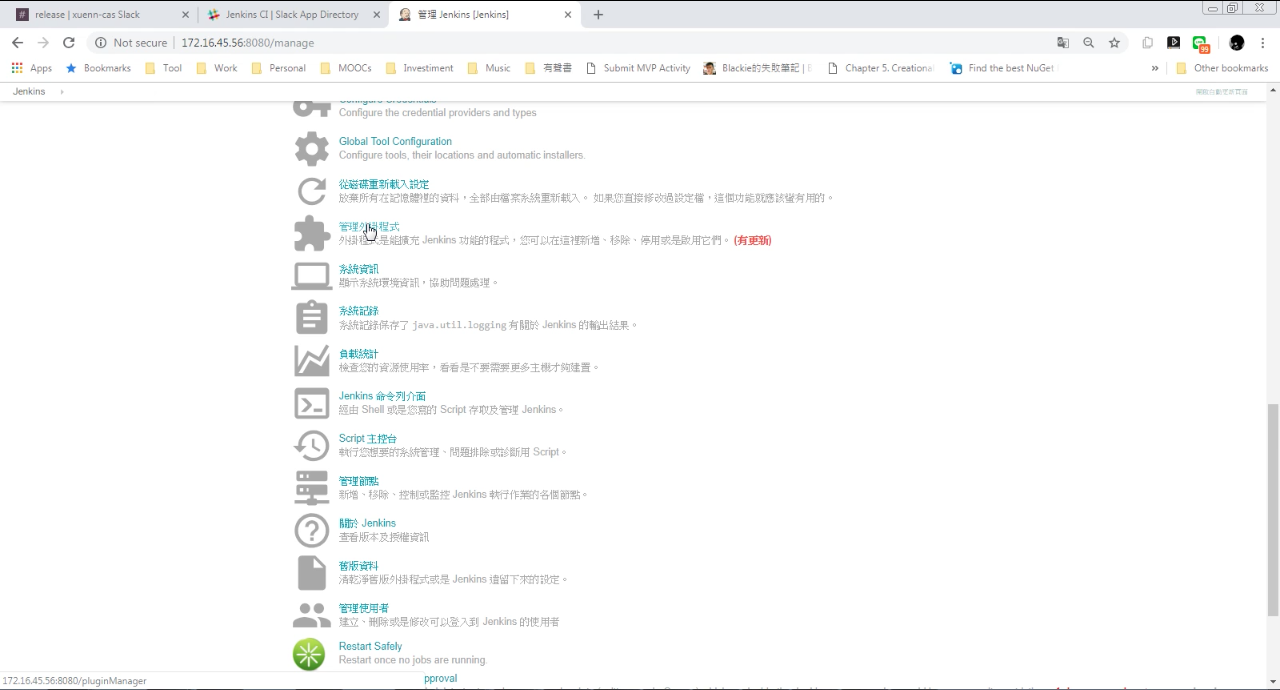1280x690 pixels.
Task: Open the 管理使用者 link
Action: tap(364, 608)
